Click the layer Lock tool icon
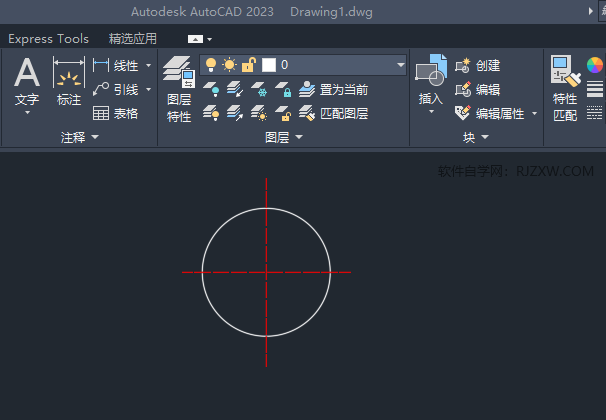 (283, 89)
